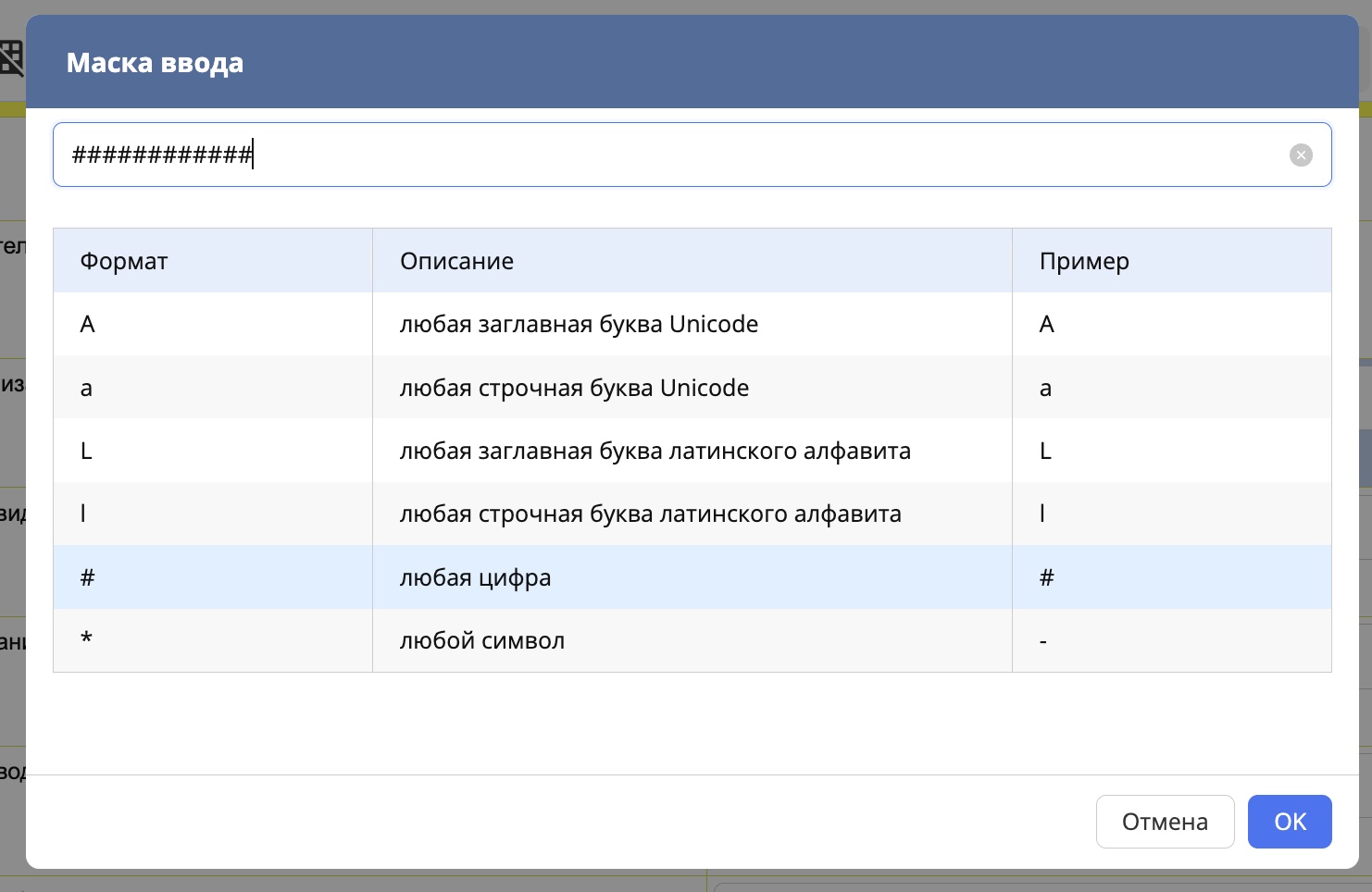Confirm the mask with the OK button
Screen dimensions: 1372x892
[x=1289, y=822]
